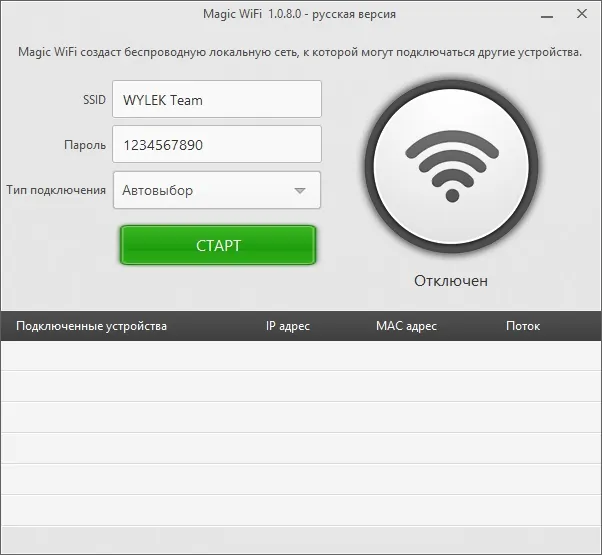This screenshot has height=555, width=602.
Task: Focus the SSID field with WYLEK Team
Action: click(217, 99)
